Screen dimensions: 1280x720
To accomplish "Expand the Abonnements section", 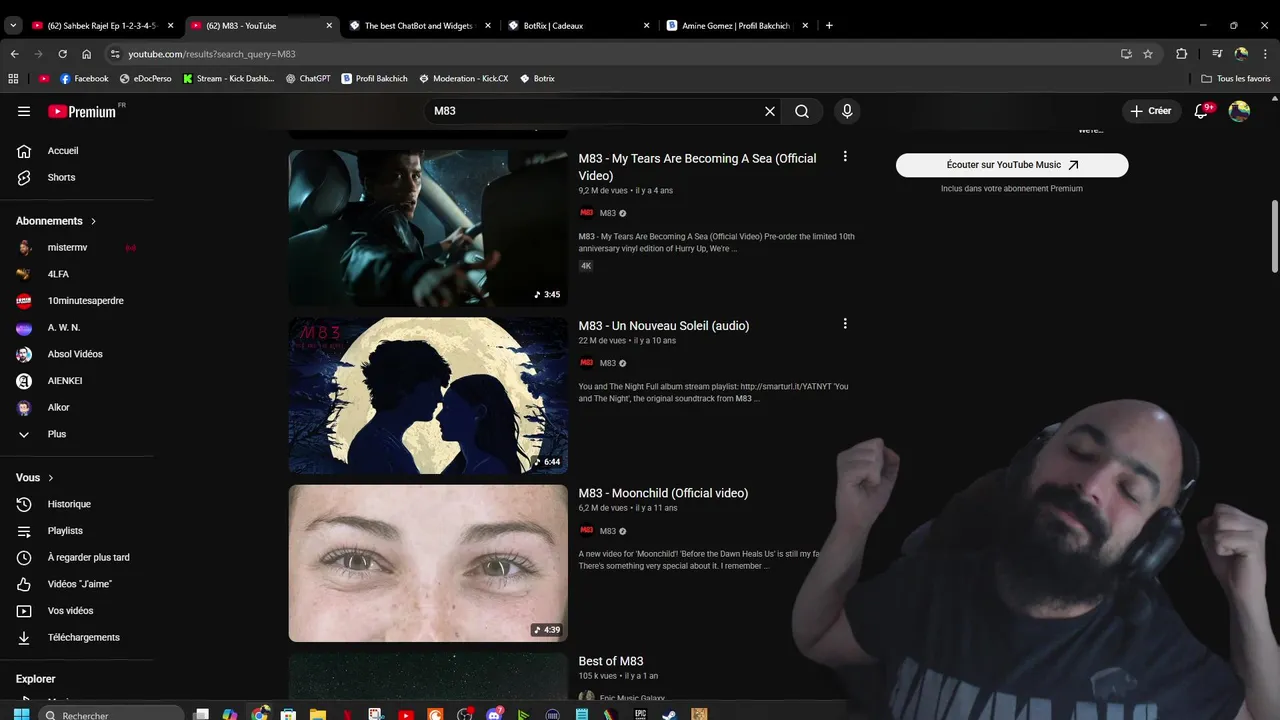I will pos(56,221).
